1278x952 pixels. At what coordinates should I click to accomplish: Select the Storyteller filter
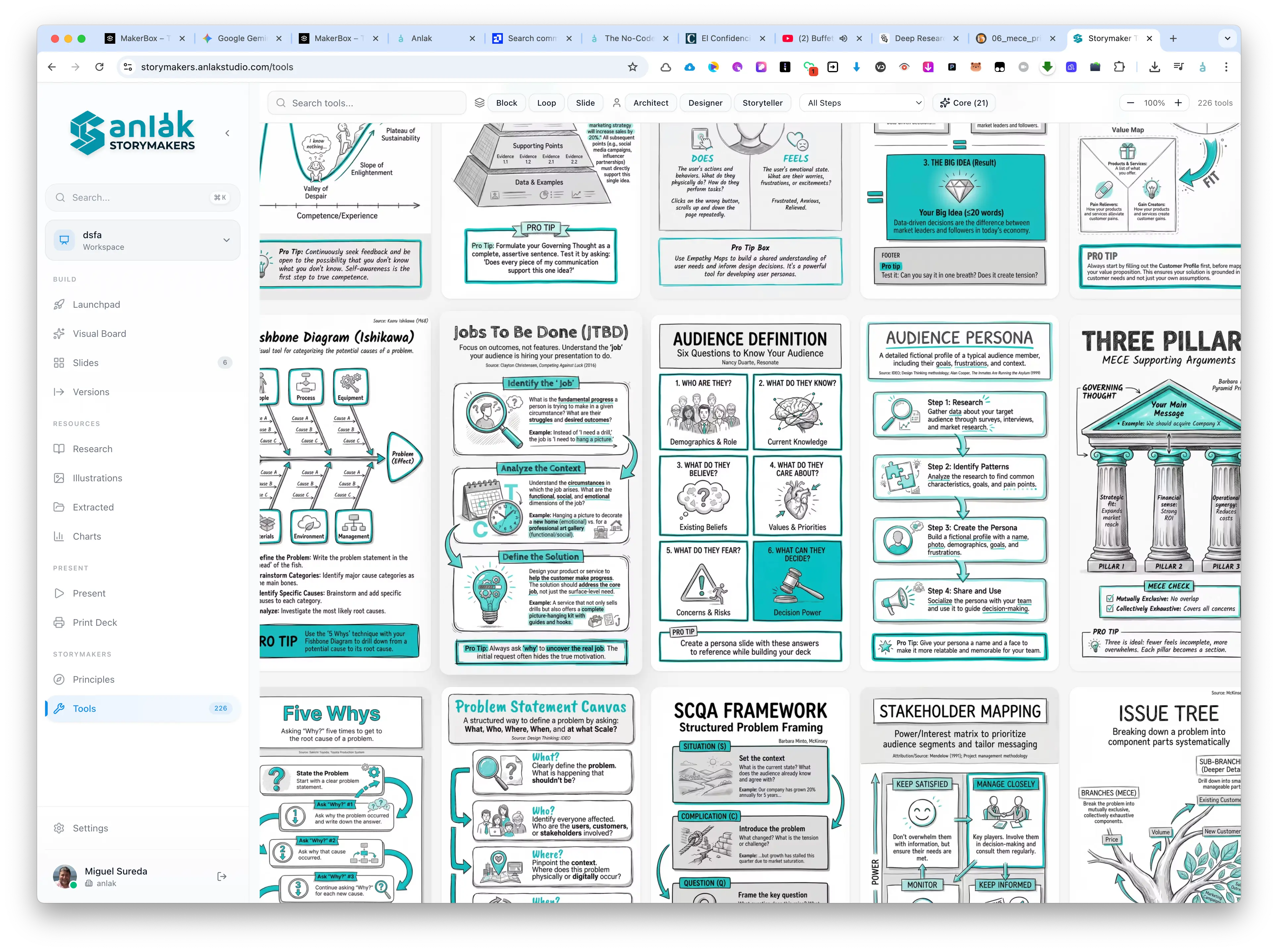point(762,103)
